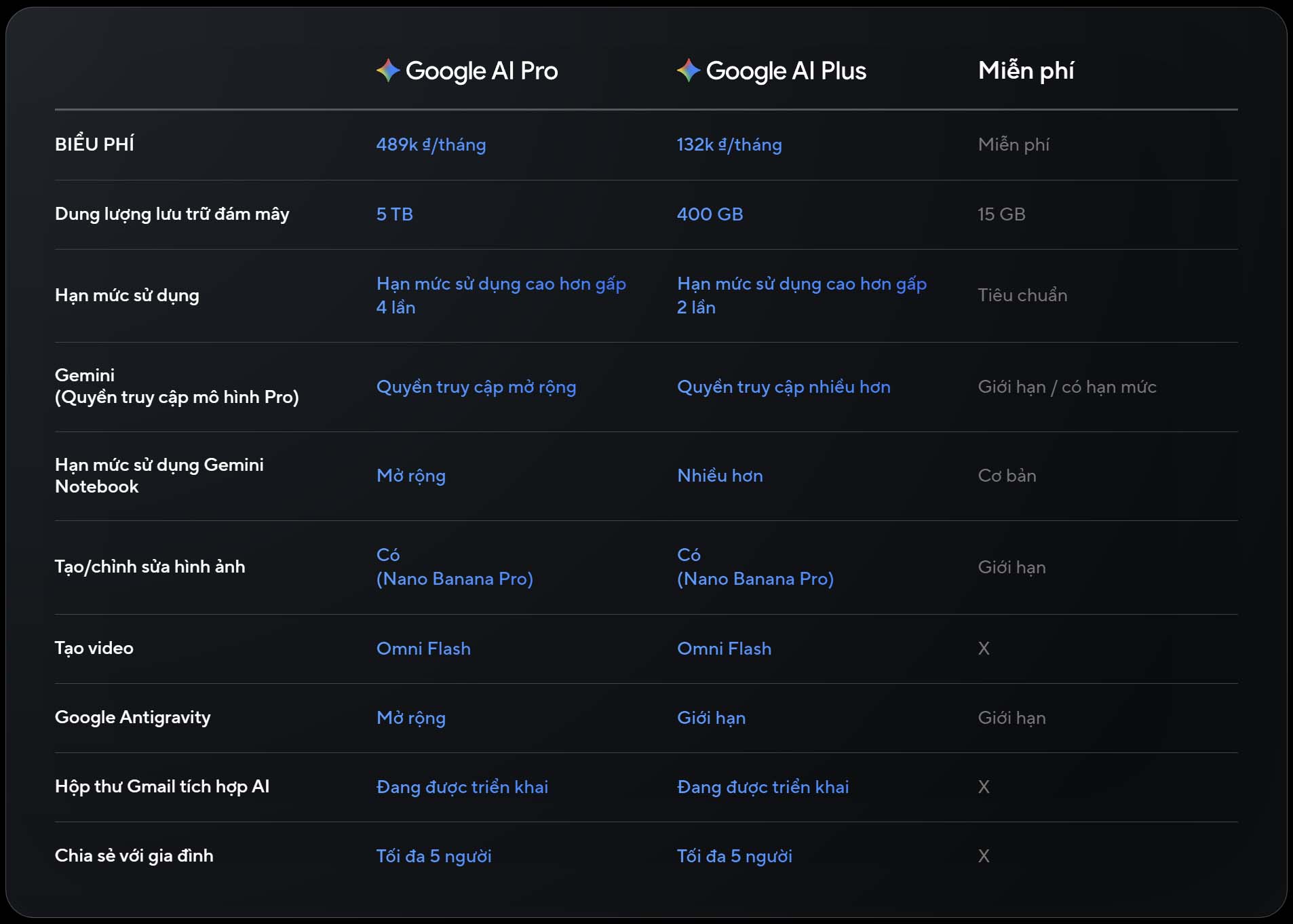Click the 'Dung lượng lưu trữ đám mây' label
Viewport: 1293px width, 924px height.
[x=172, y=214]
